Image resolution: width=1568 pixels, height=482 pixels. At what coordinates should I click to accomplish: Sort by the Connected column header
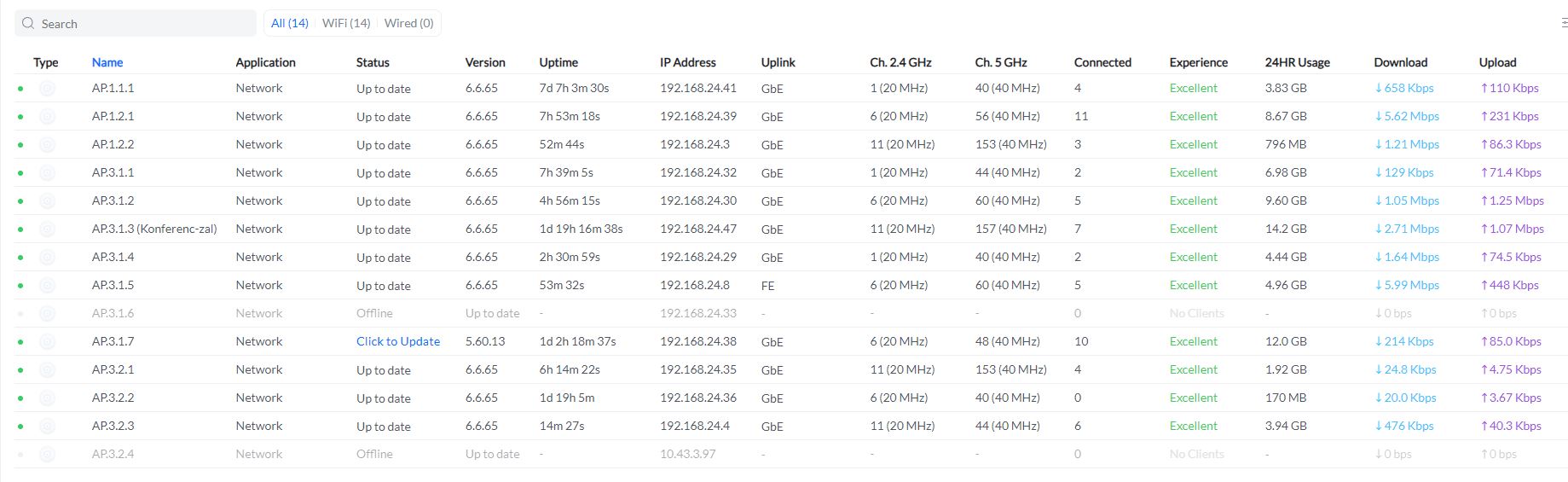coord(1102,62)
